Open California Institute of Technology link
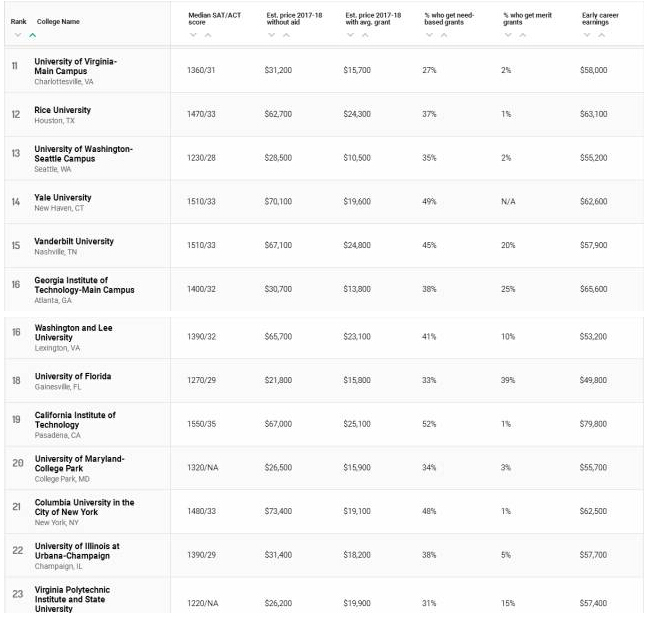The image size is (648, 619). (75, 420)
